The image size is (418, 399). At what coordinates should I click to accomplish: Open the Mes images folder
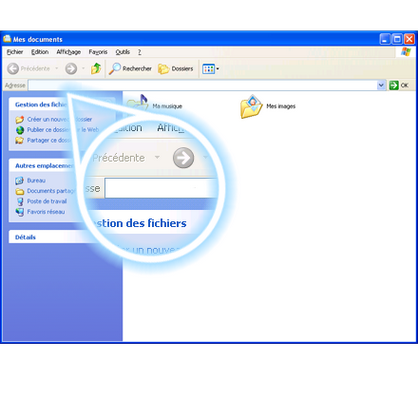268,106
